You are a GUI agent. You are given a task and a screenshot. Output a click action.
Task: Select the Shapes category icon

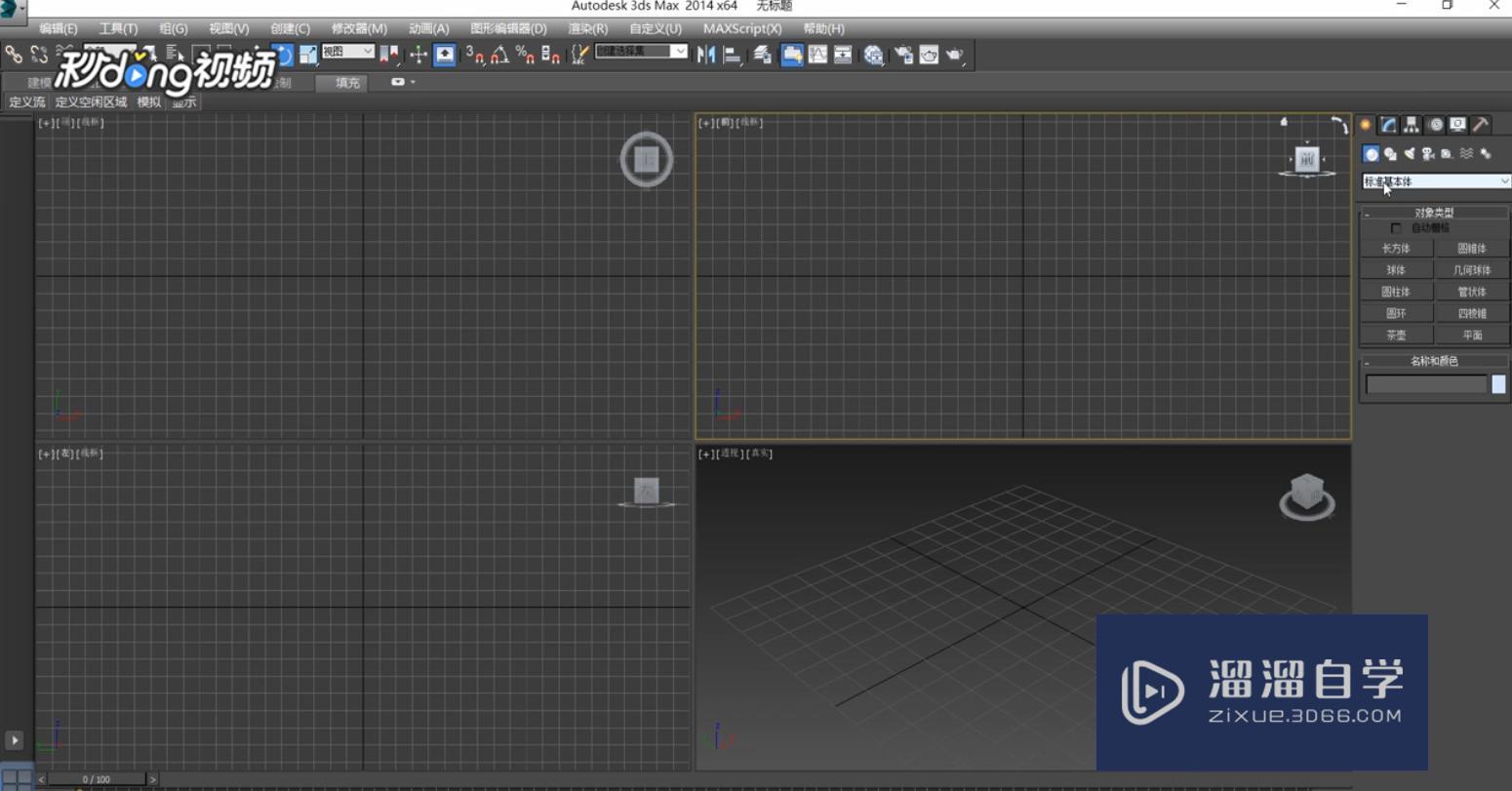1391,154
